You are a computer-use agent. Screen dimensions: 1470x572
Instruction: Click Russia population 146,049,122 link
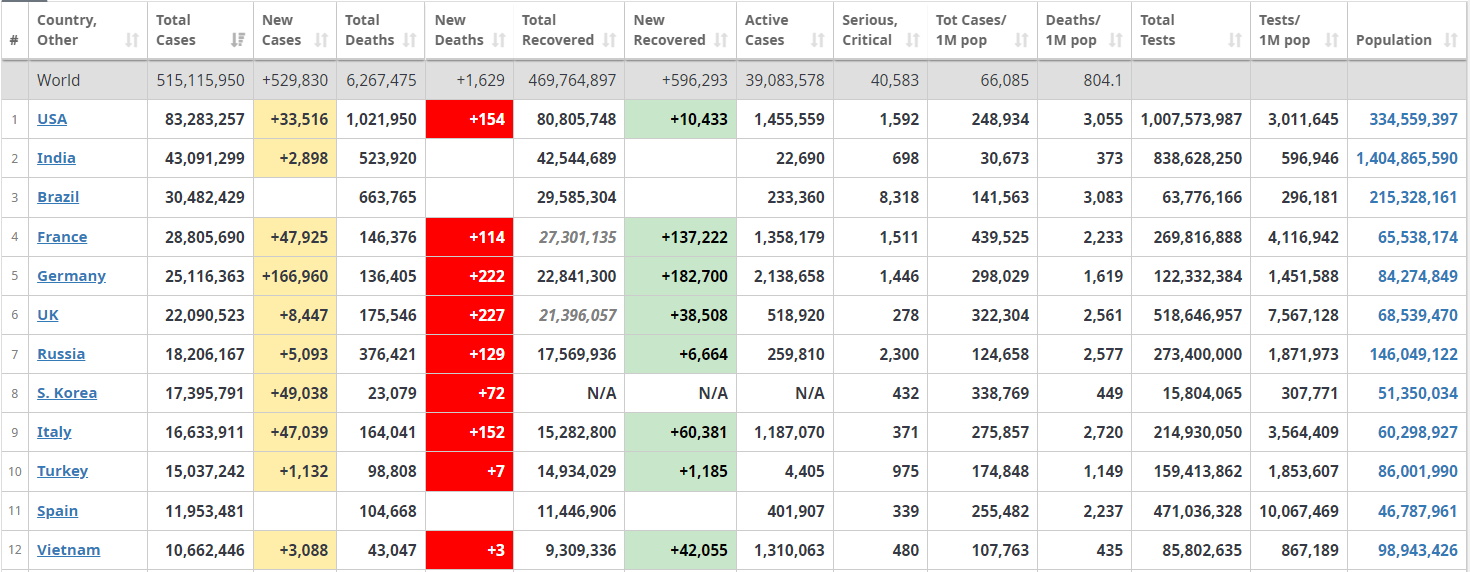coord(1413,354)
